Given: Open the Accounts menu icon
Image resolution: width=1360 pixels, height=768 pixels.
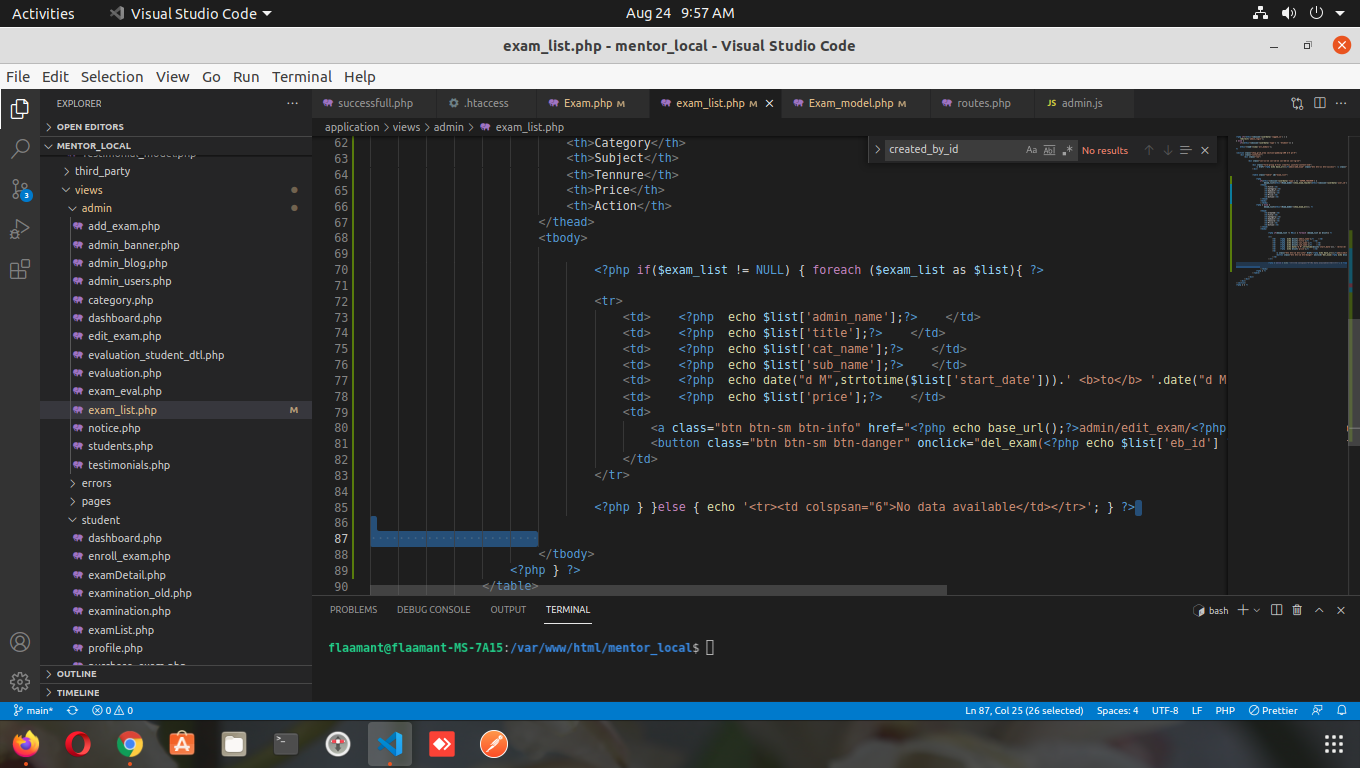Looking at the screenshot, I should [20, 642].
